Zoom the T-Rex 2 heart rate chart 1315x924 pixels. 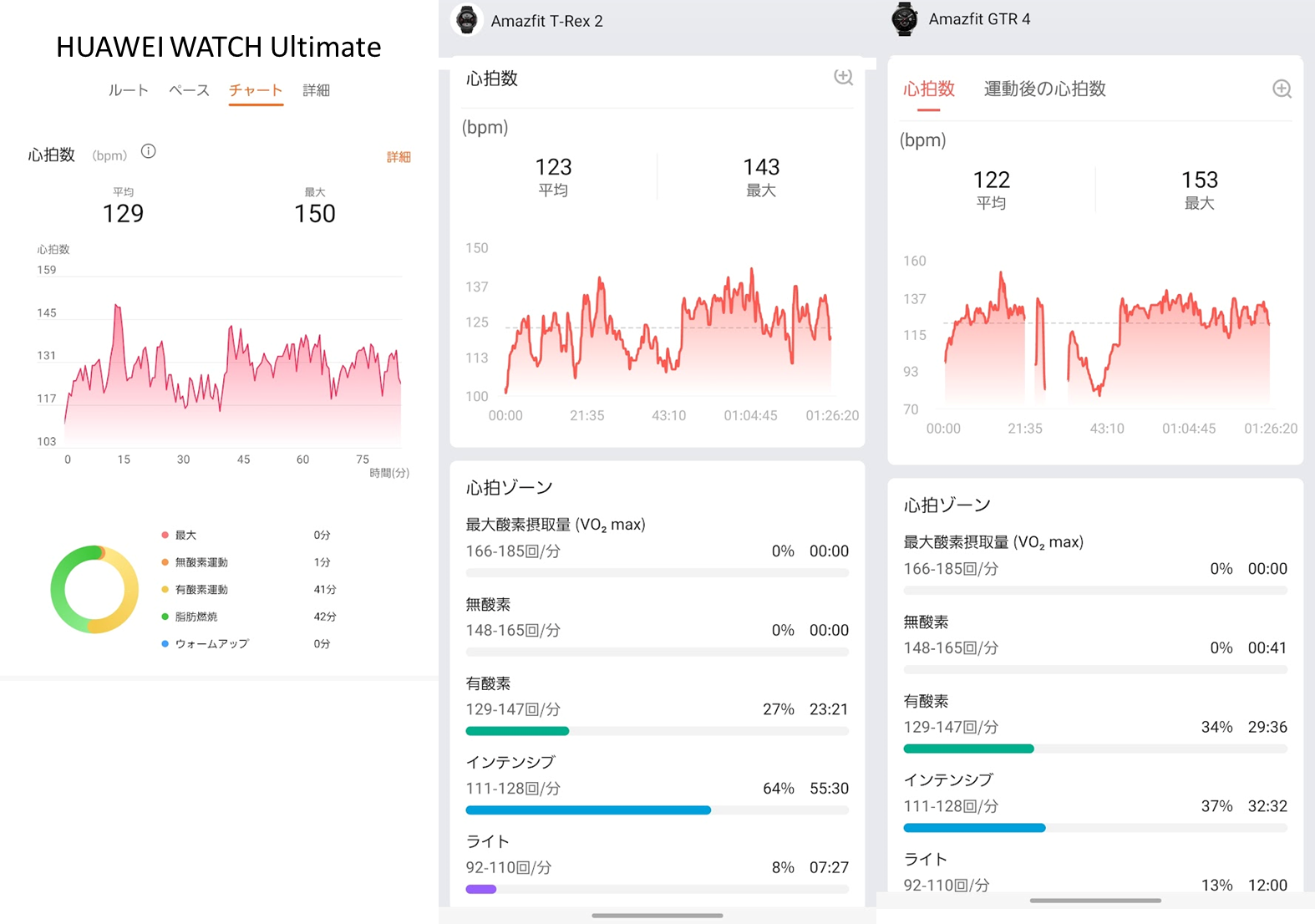tap(844, 77)
